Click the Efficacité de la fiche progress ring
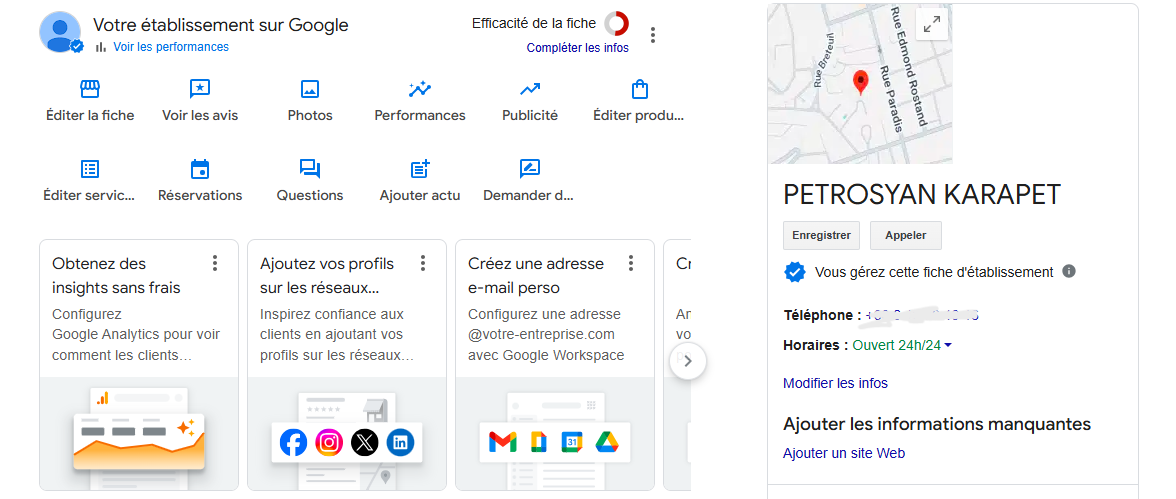 click(616, 23)
